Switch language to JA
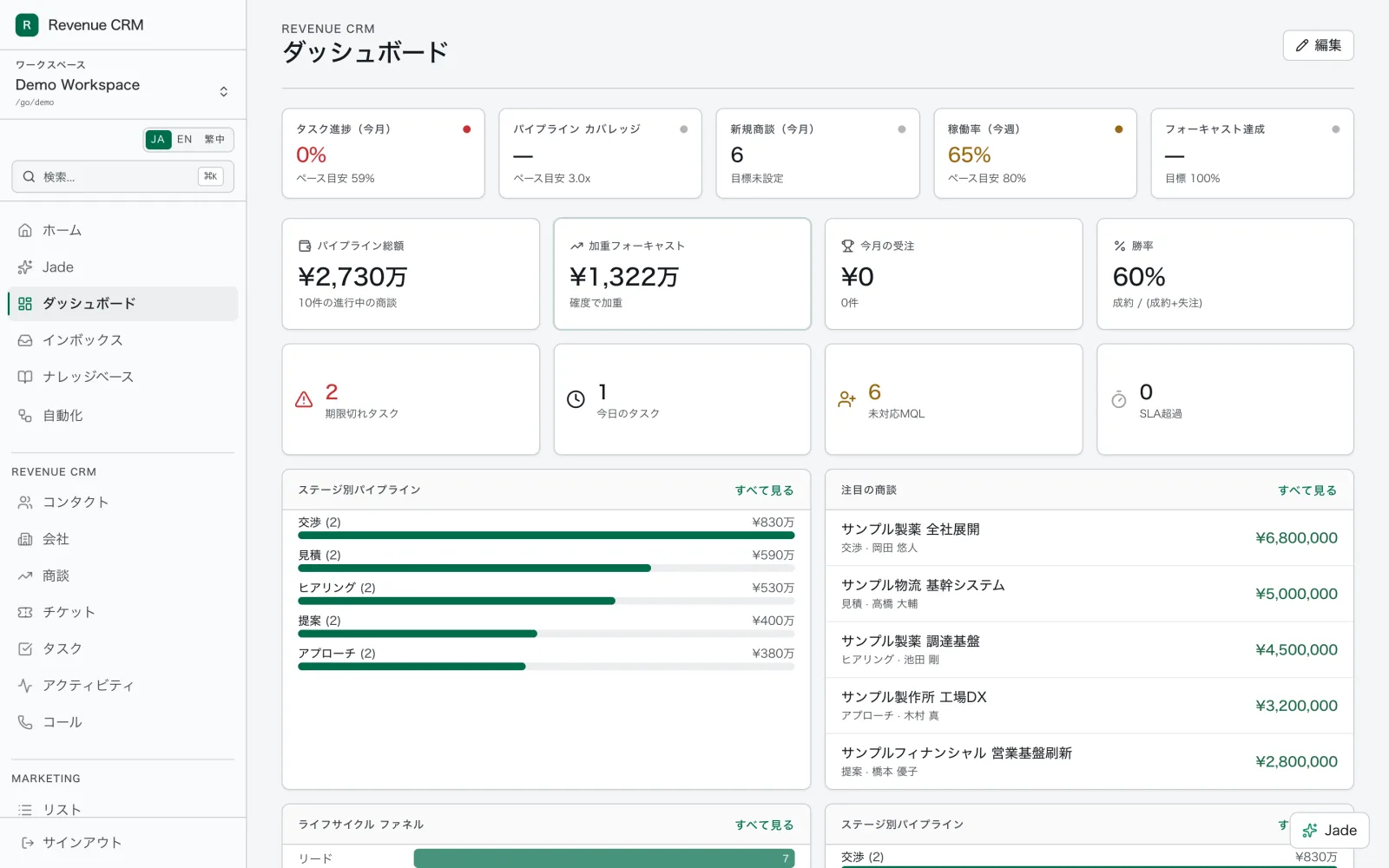 [x=158, y=139]
